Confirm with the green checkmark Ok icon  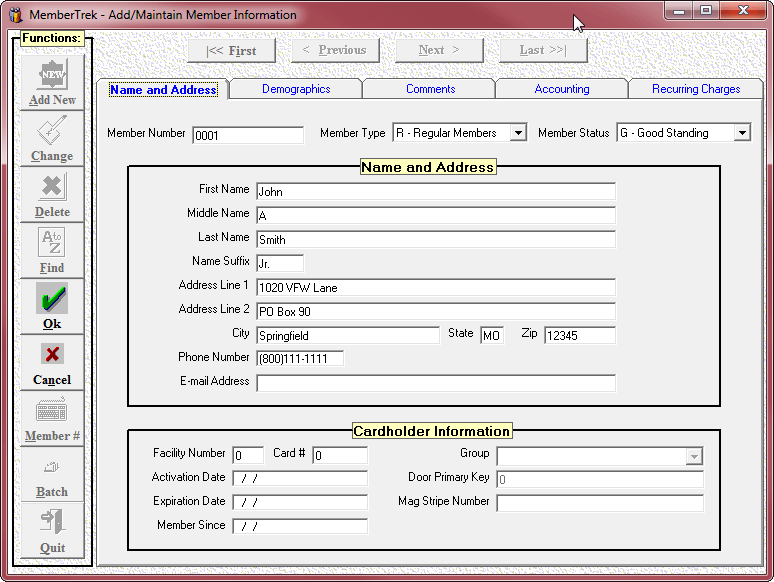point(52,298)
